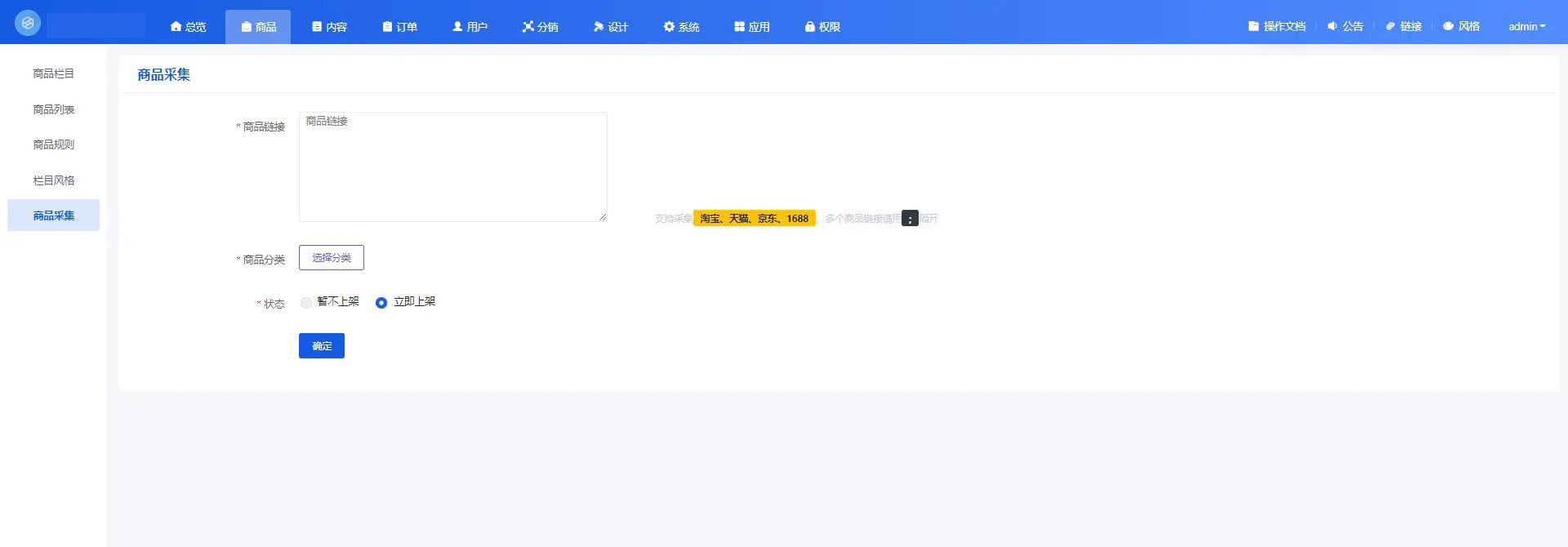Click the 商品链接 text area
Viewport: 1568px width, 547px height.
[x=452, y=167]
